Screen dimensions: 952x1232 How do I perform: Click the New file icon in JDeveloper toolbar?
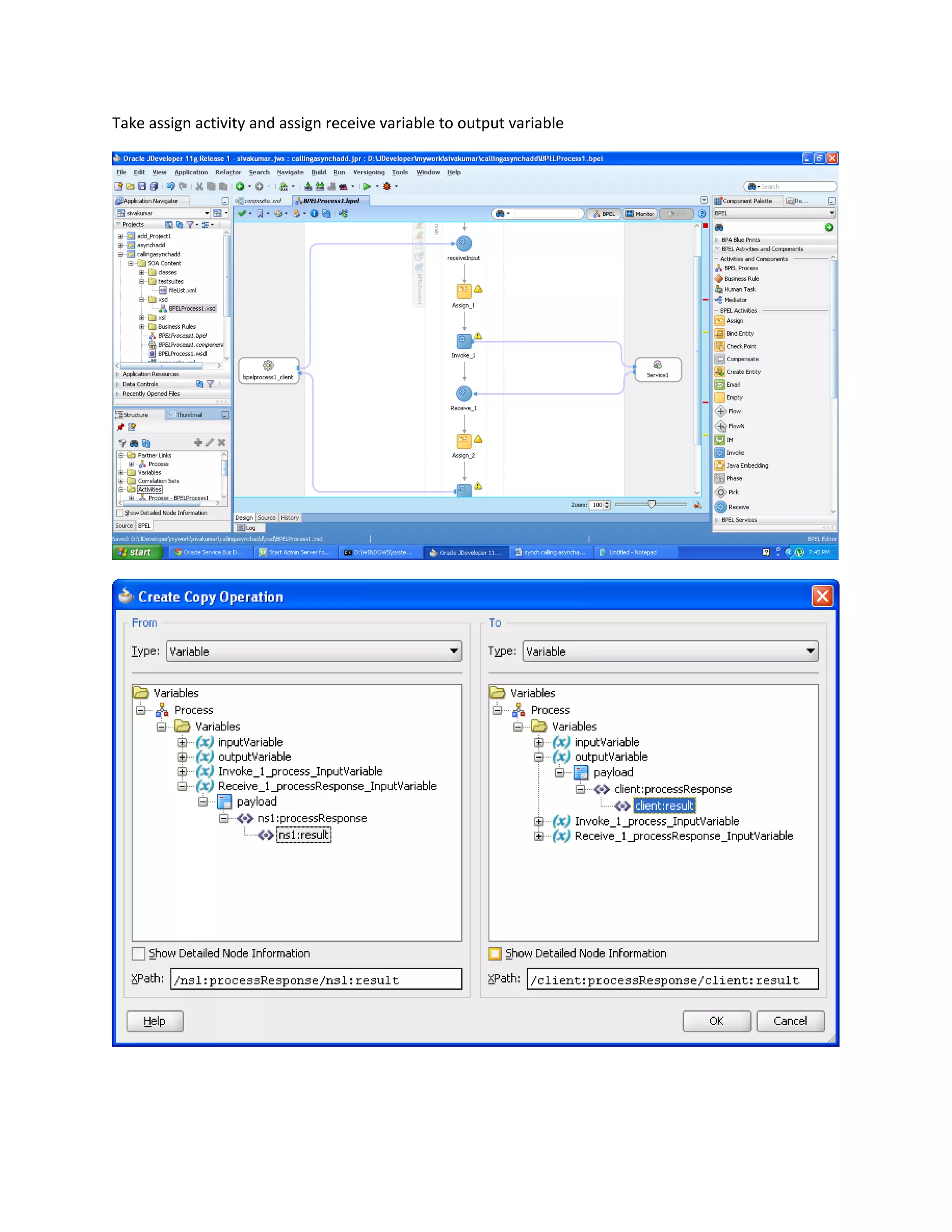[119, 186]
